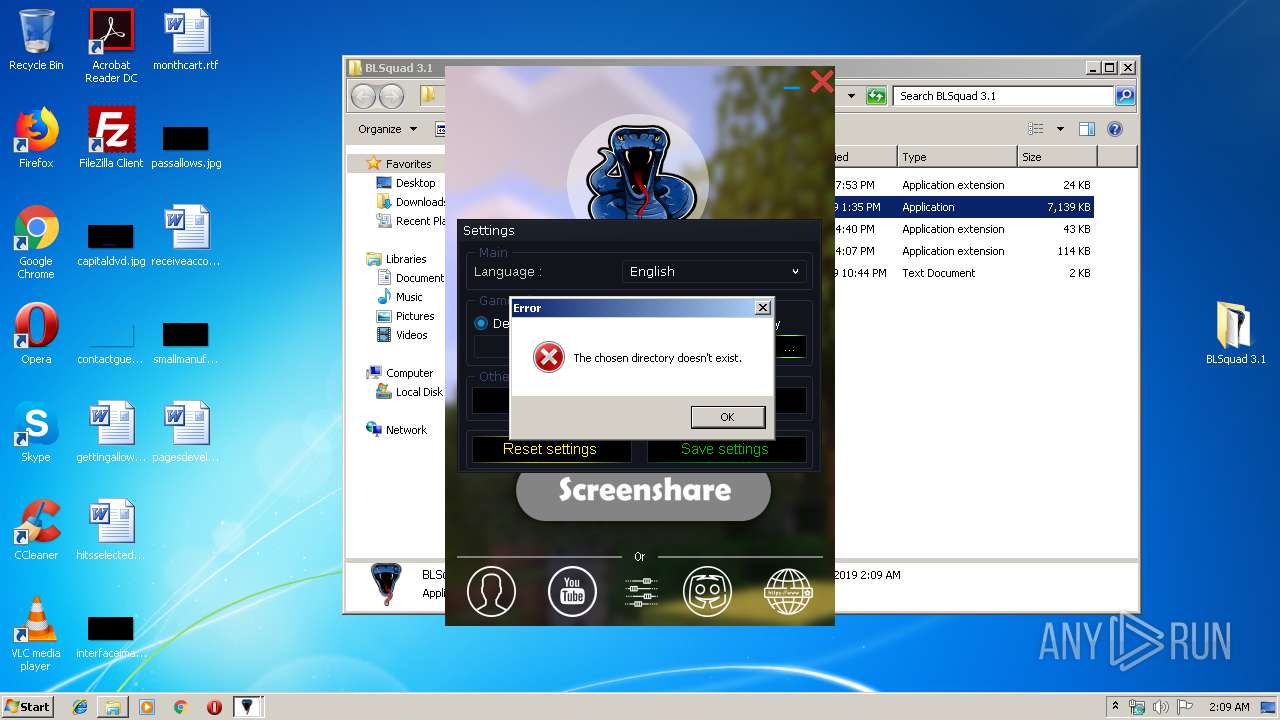Open the Discord icon in BLSquad
1280x720 pixels.
[707, 591]
